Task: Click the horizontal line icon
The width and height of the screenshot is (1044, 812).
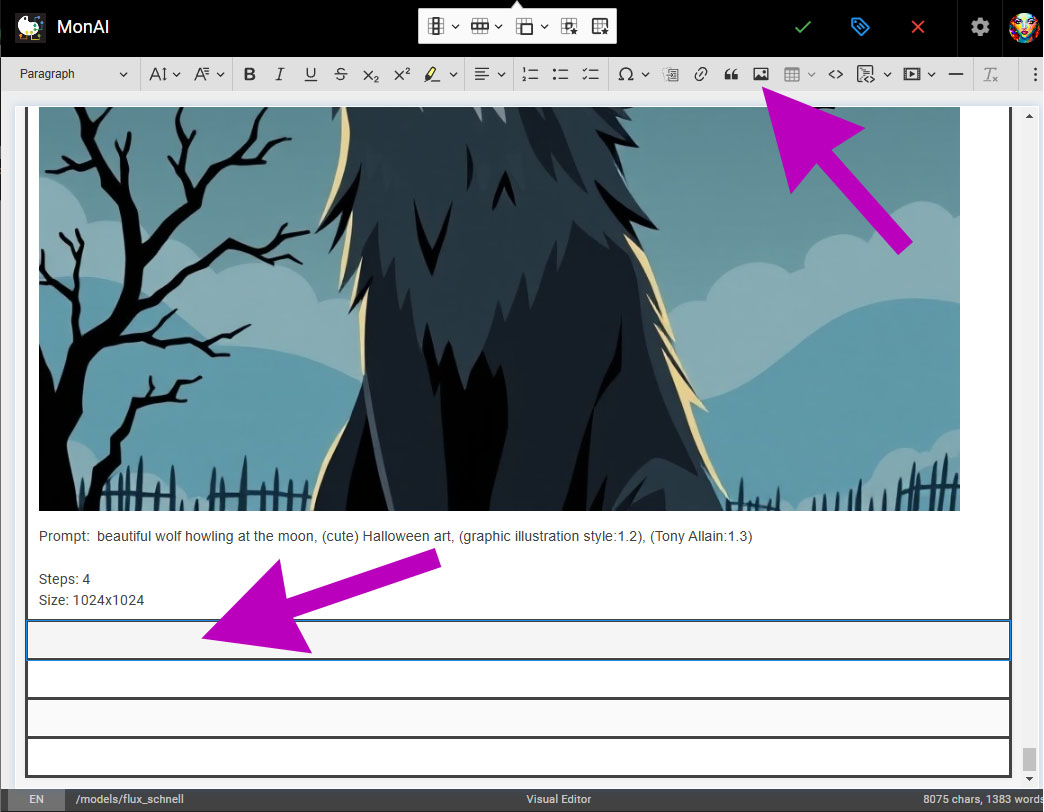Action: pyautogui.click(x=955, y=74)
